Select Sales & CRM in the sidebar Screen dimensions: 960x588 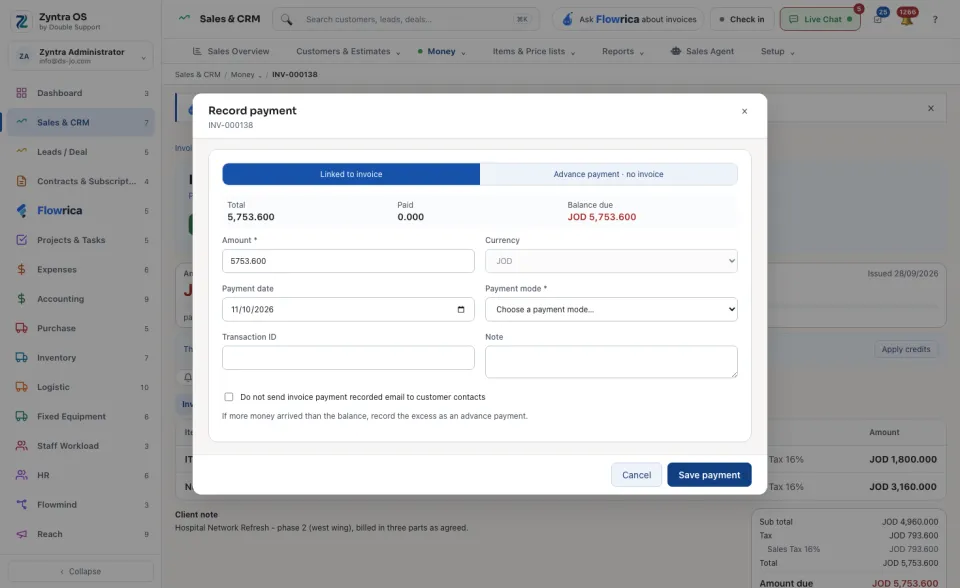click(81, 122)
